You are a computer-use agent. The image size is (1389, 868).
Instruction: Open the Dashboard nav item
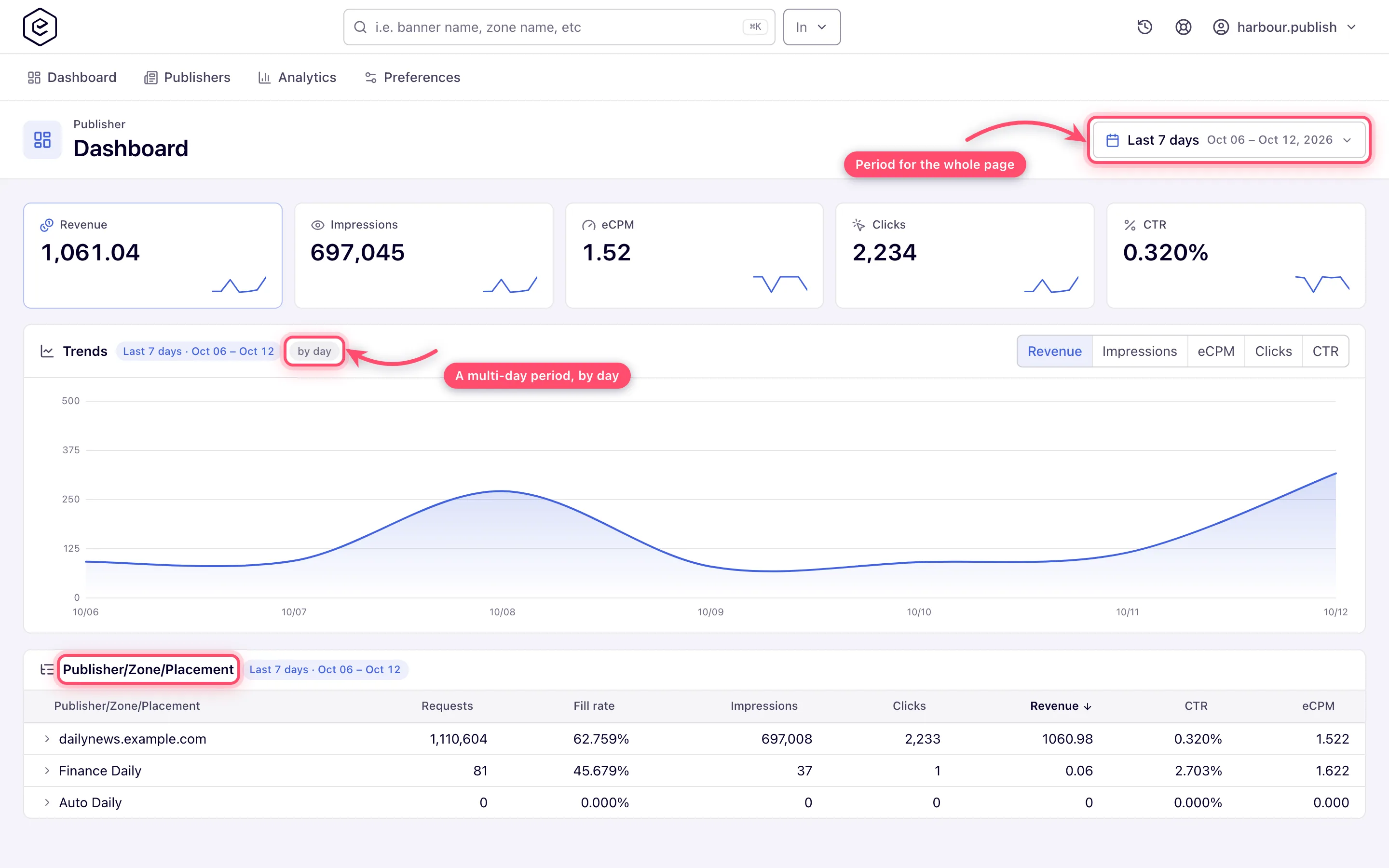pos(72,78)
